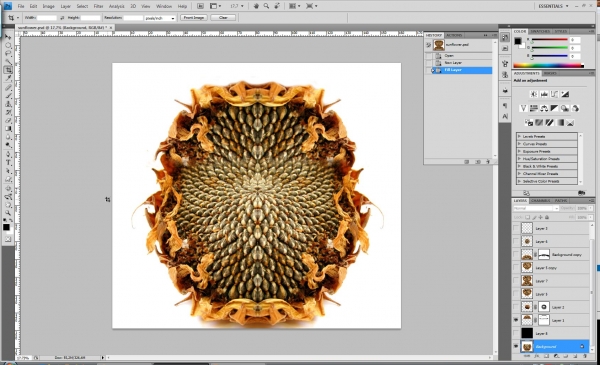
Task: Open the Character panel icon in dock
Action: pyautogui.click(x=505, y=116)
